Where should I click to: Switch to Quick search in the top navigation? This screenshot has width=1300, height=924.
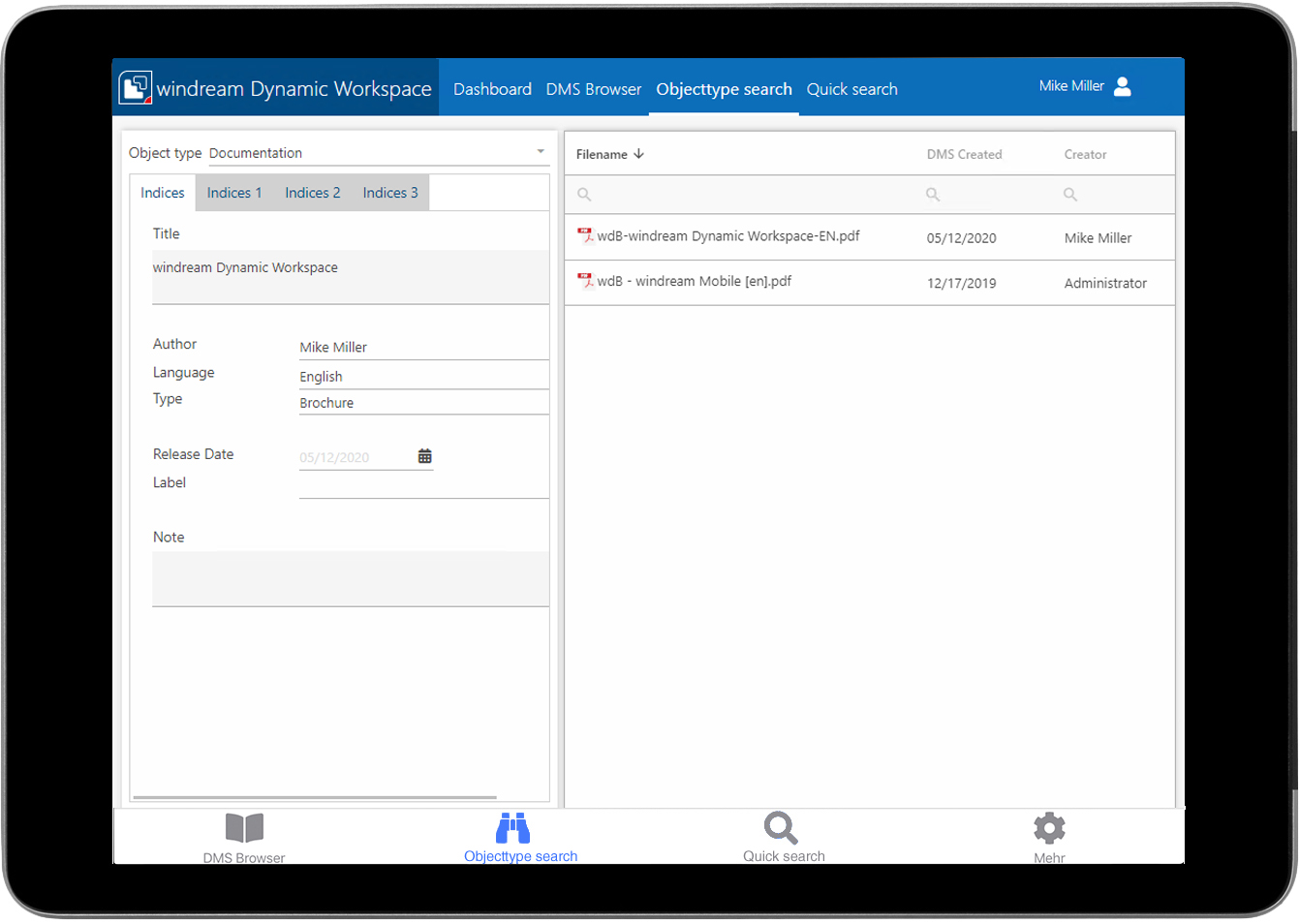[x=851, y=89]
